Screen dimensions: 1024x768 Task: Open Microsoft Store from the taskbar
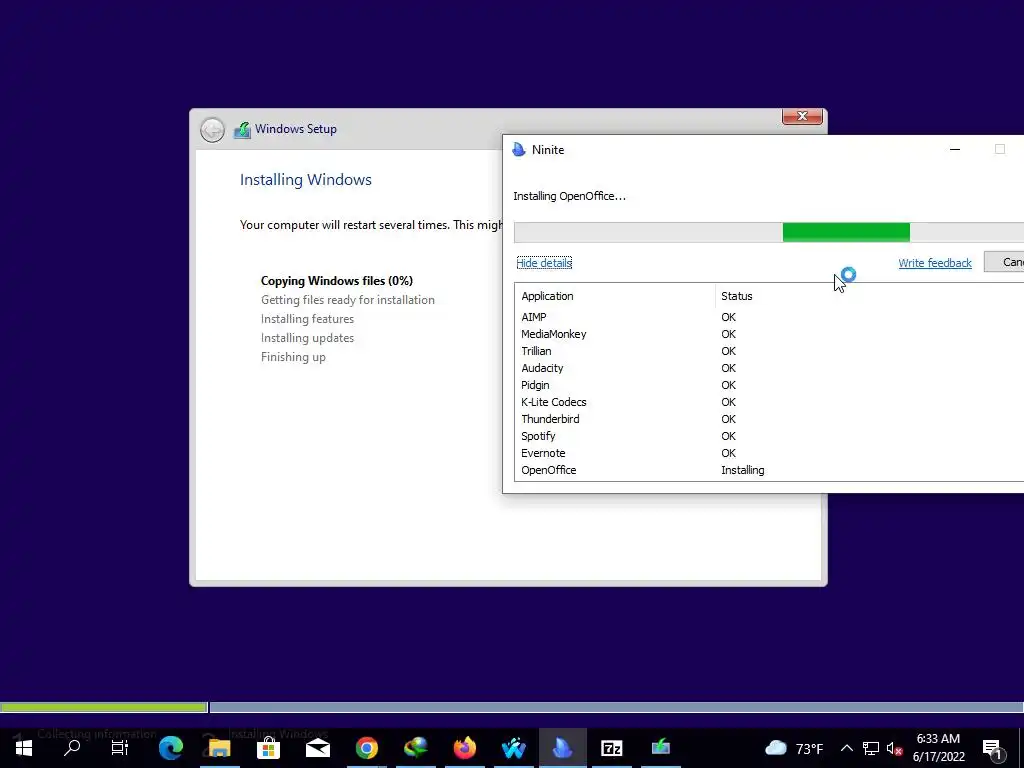pos(268,748)
